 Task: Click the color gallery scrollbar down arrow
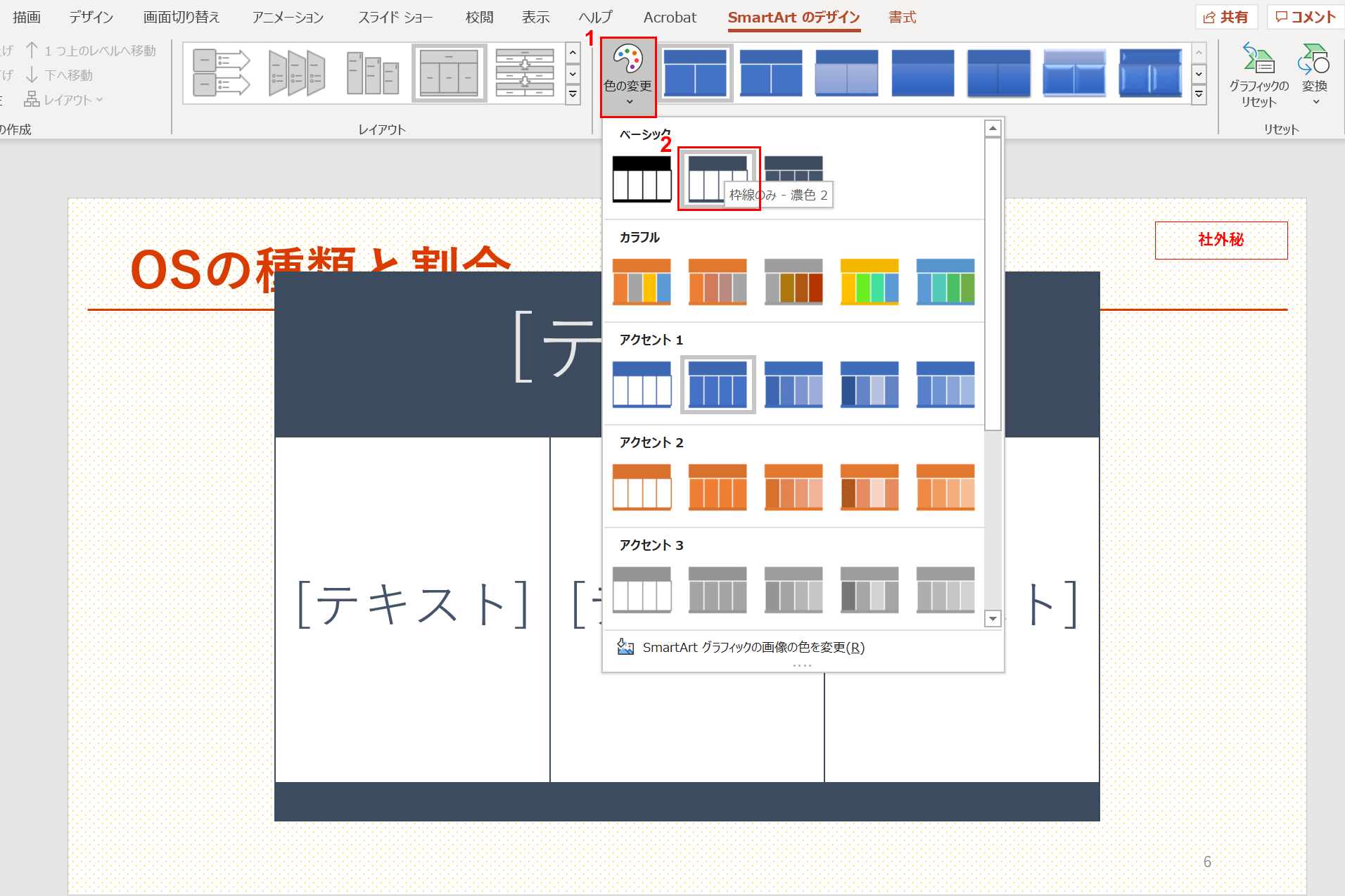coord(993,619)
